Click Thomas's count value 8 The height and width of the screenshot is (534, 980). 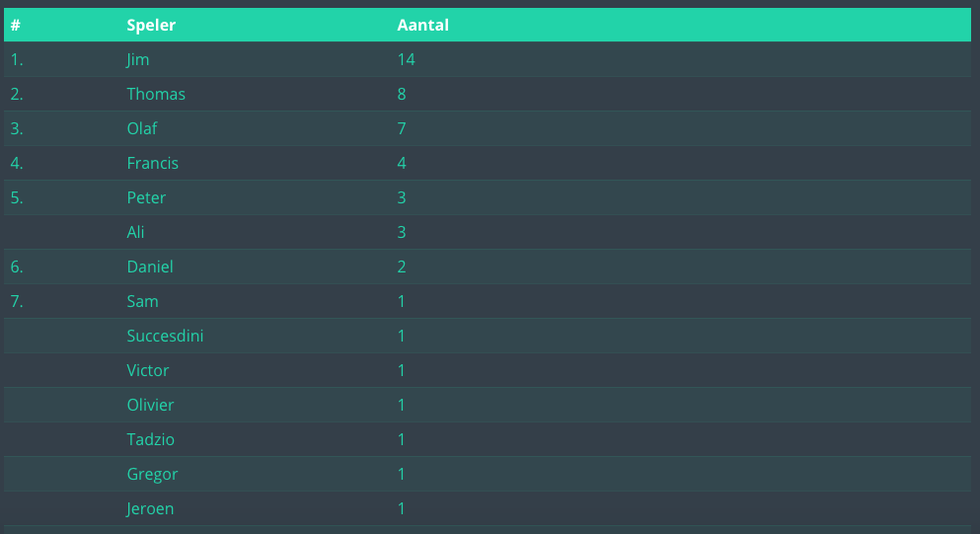click(402, 94)
